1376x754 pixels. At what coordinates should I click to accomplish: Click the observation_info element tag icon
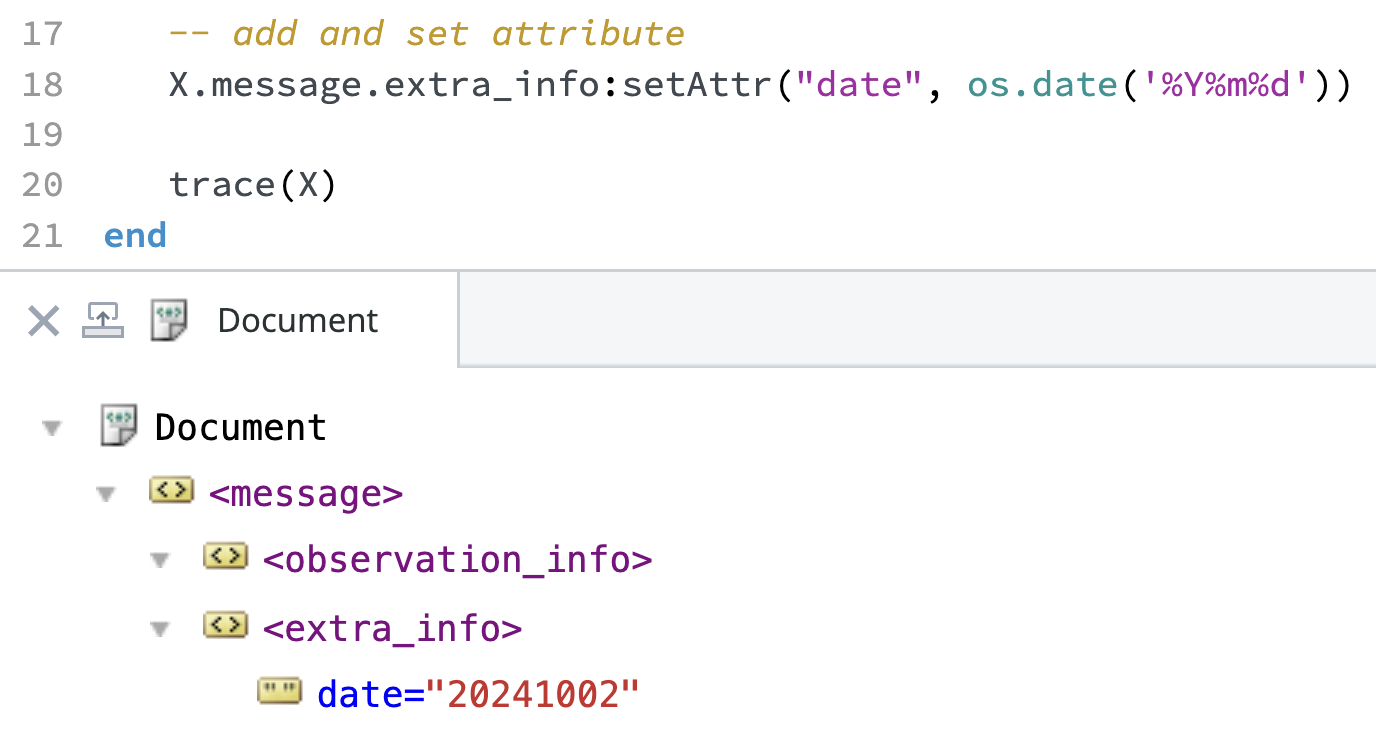225,556
